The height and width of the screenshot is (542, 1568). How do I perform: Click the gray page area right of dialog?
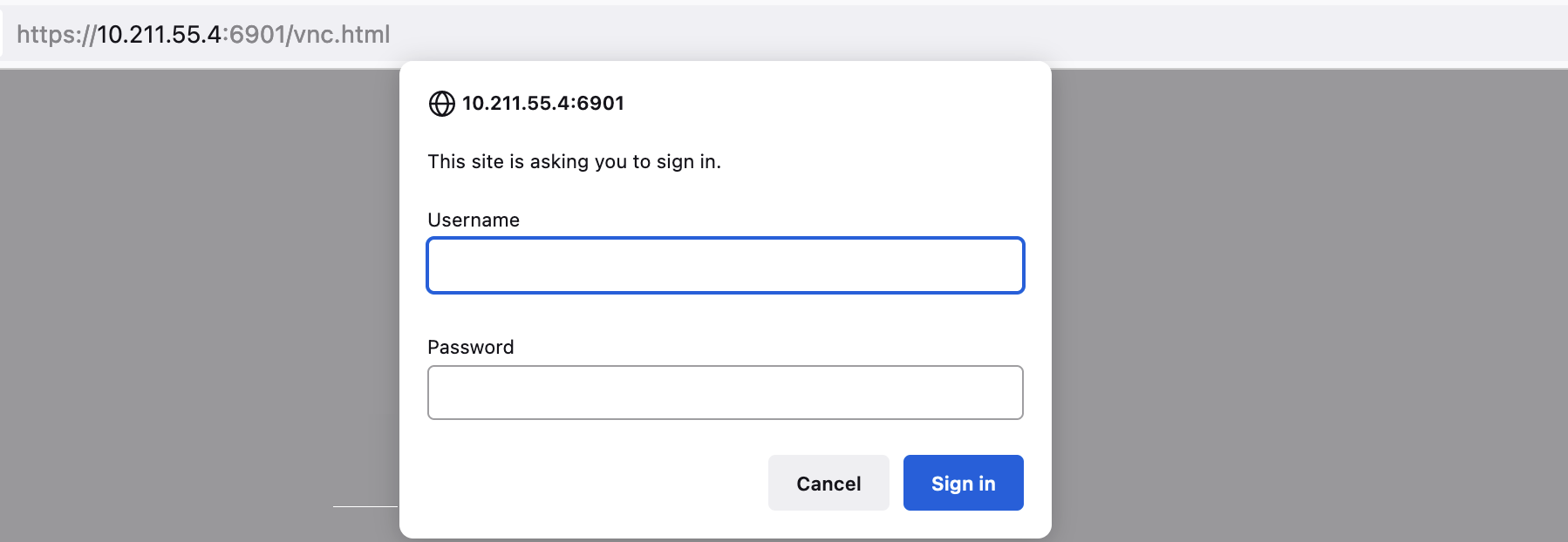[x=1308, y=305]
